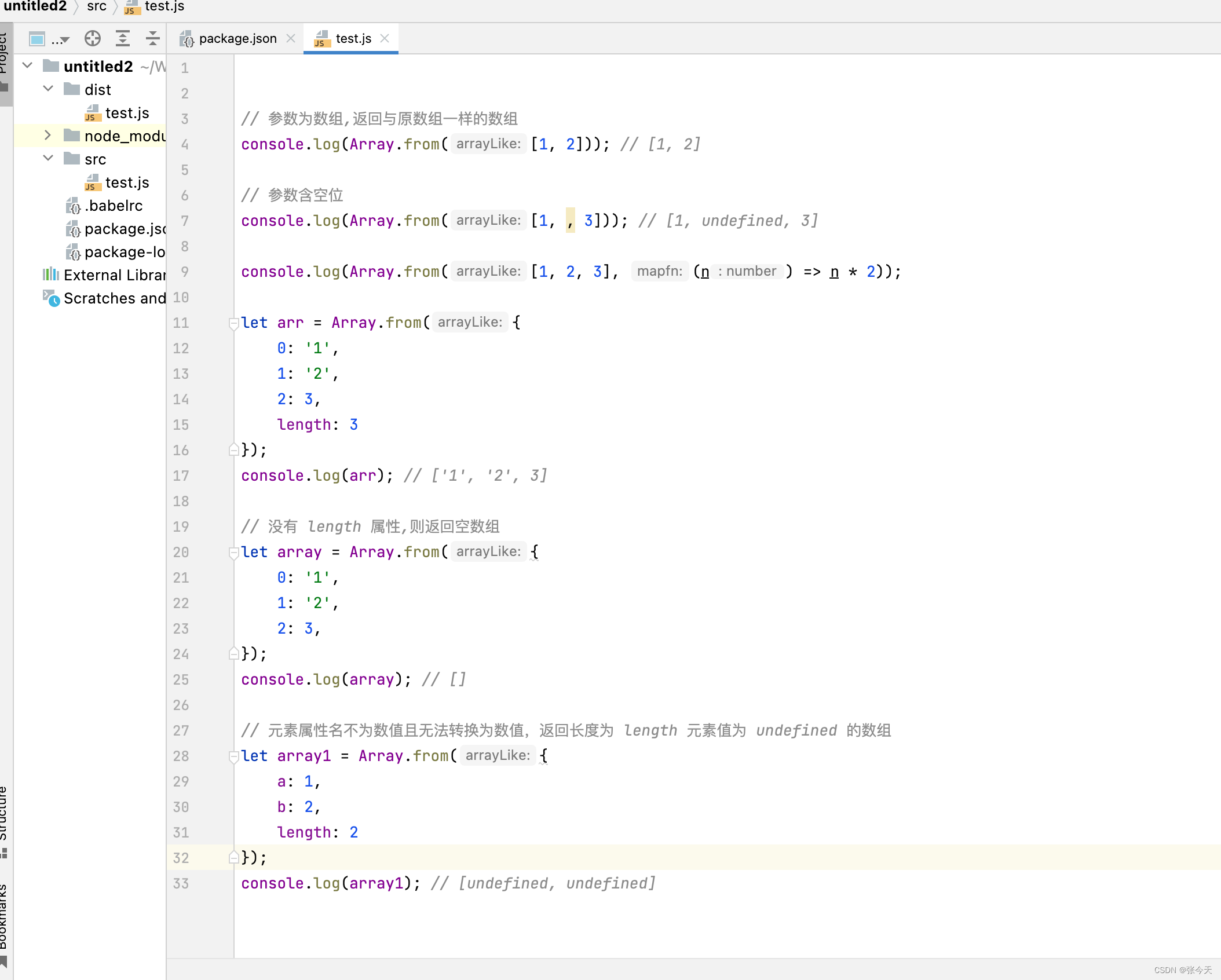
Task: Click the test.js breadcrumb
Action: click(x=164, y=6)
